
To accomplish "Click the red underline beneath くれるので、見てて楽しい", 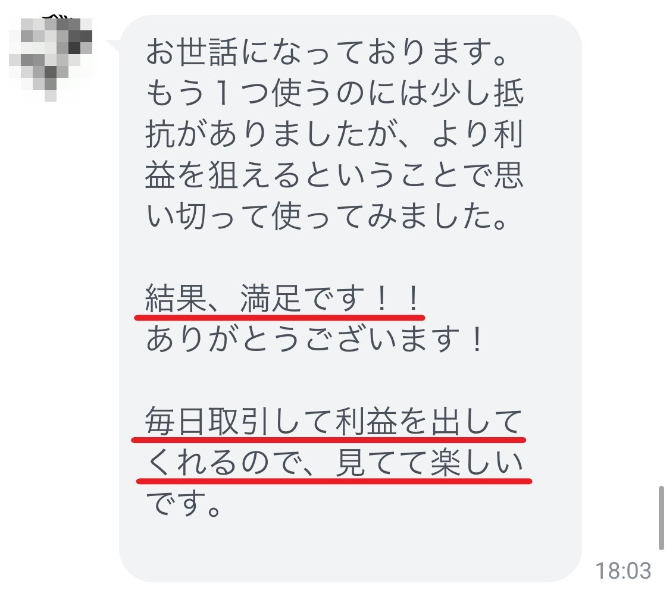I will coord(334,481).
